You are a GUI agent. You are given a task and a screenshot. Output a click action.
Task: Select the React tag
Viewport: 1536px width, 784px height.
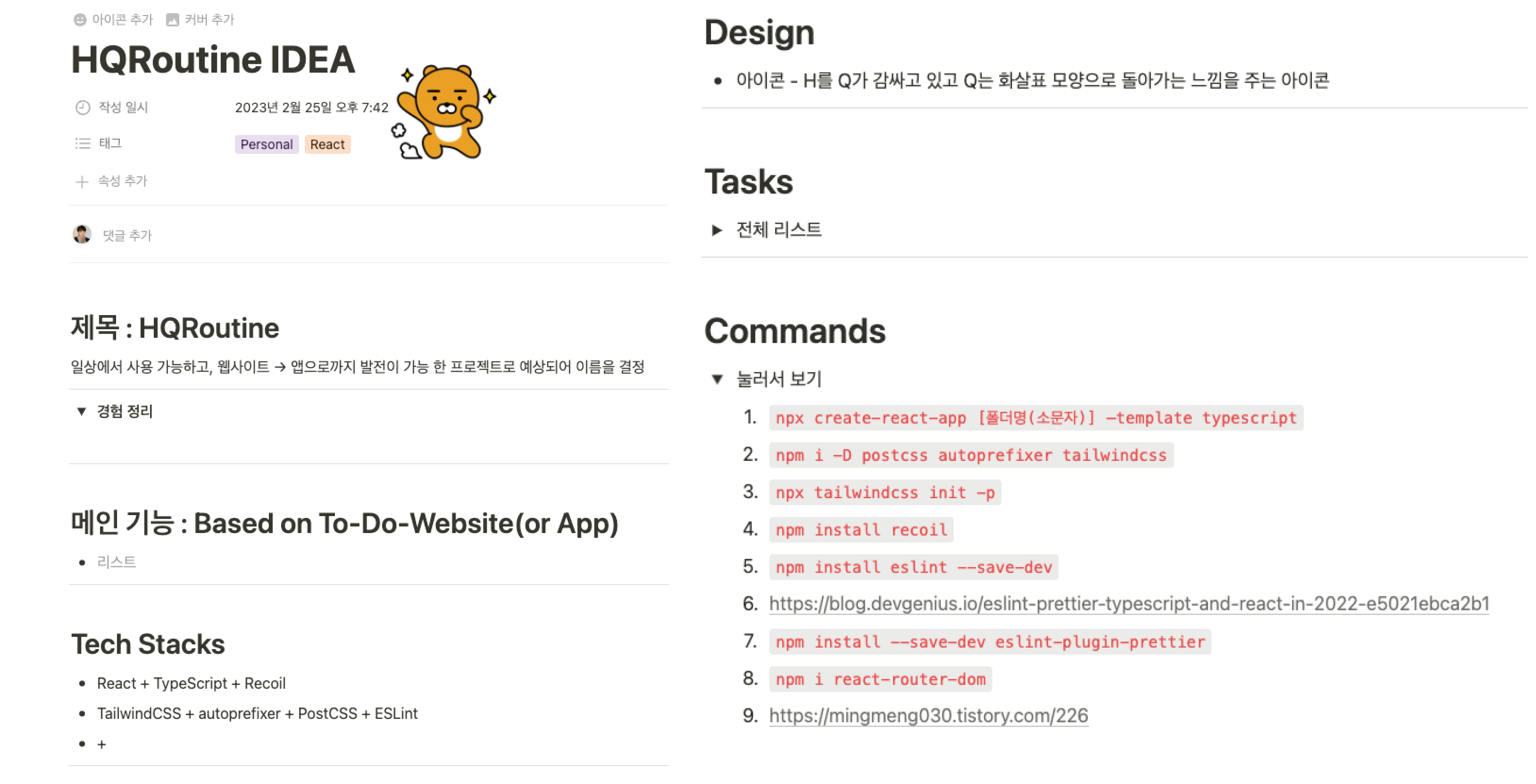[x=327, y=144]
